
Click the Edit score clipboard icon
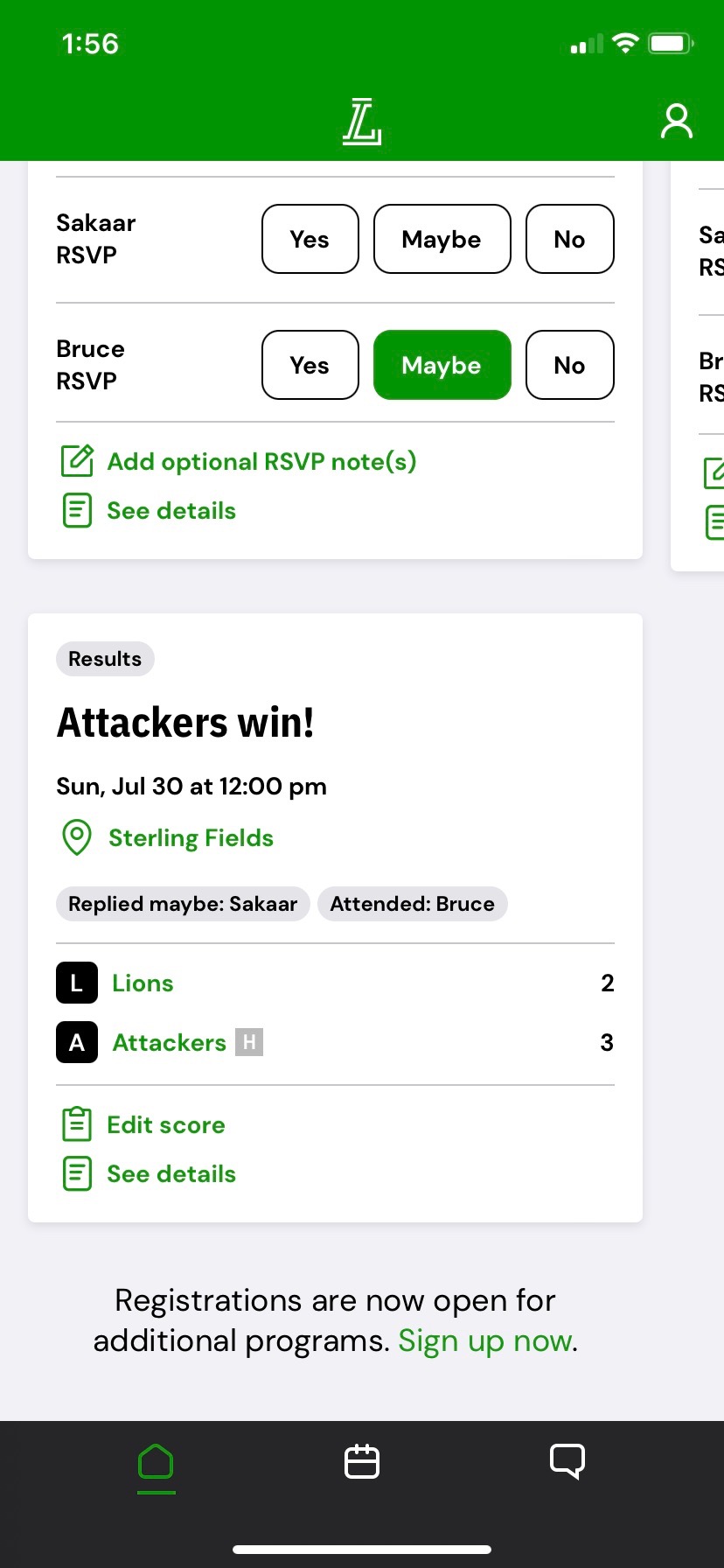click(77, 1124)
